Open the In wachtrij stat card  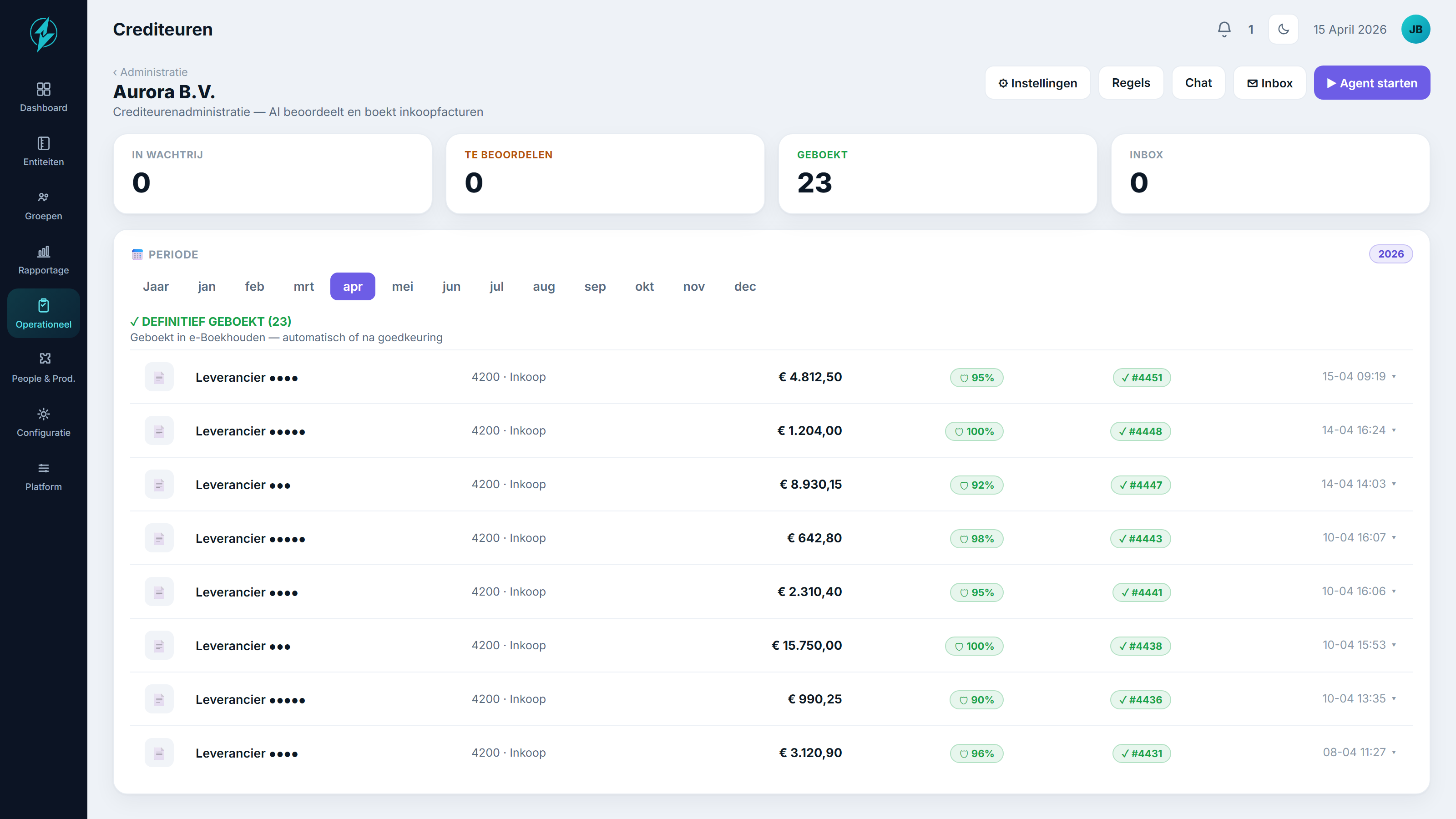pos(273,174)
